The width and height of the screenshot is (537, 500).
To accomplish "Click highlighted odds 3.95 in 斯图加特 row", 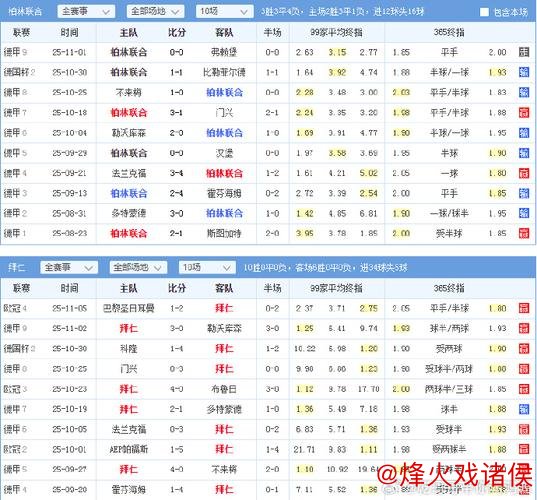I will click(304, 234).
